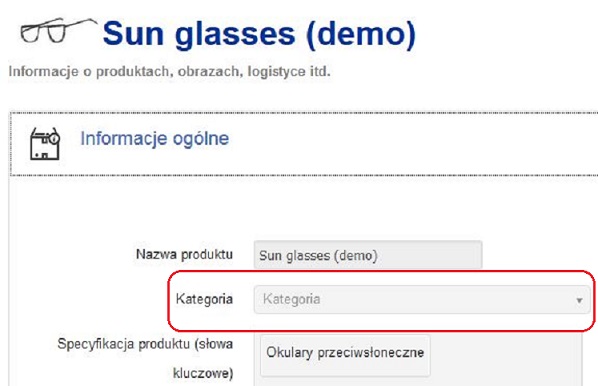
Task: Click the word kluczowe) under Specyfikacja label
Action: (203, 373)
